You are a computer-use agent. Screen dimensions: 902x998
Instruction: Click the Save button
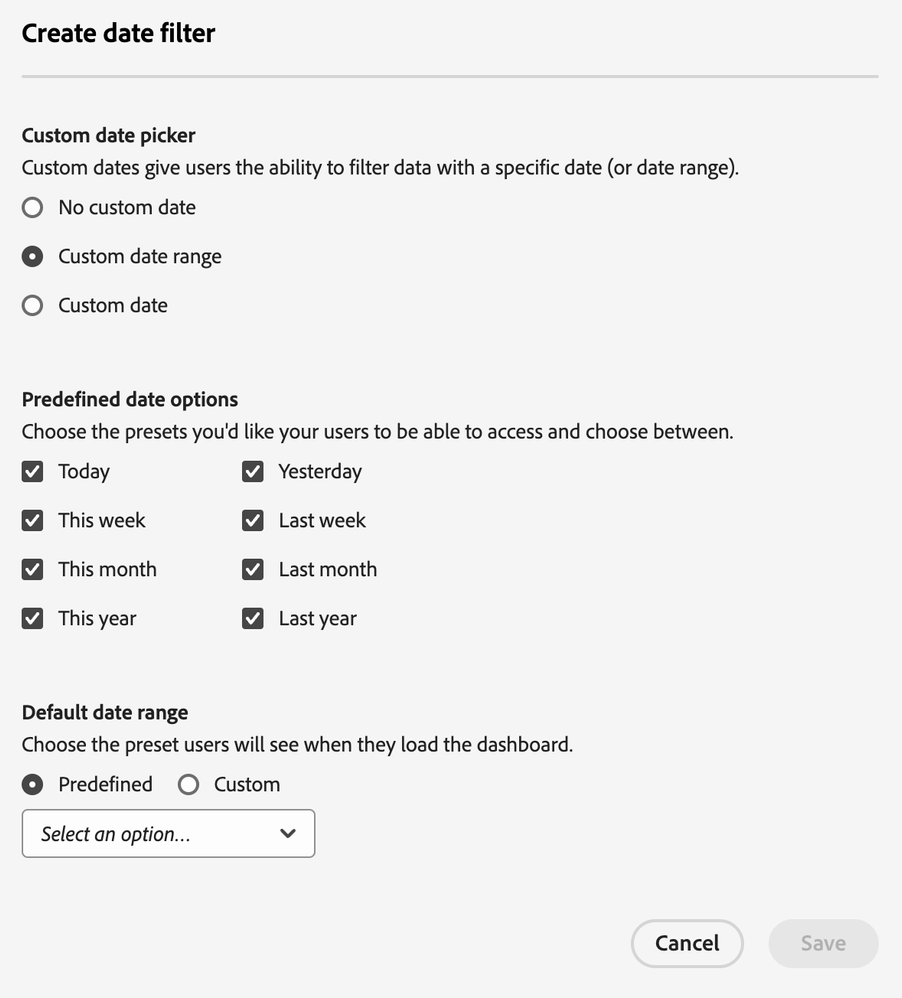coord(823,944)
